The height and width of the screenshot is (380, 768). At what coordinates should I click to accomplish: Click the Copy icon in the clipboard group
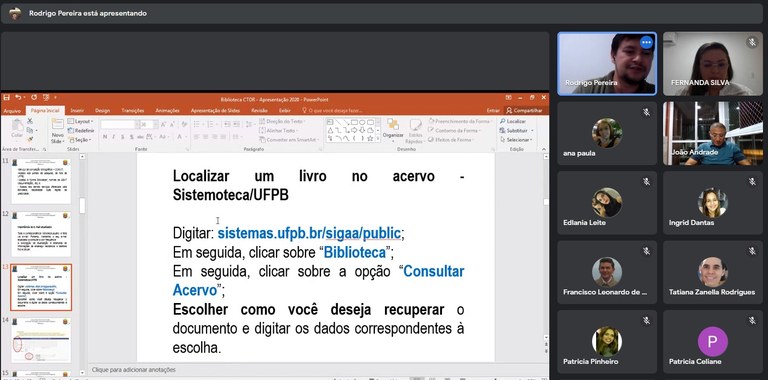click(x=30, y=130)
